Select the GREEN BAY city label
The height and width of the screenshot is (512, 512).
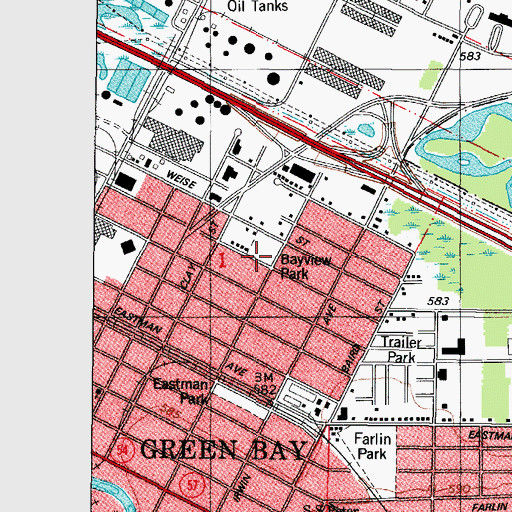point(223,450)
